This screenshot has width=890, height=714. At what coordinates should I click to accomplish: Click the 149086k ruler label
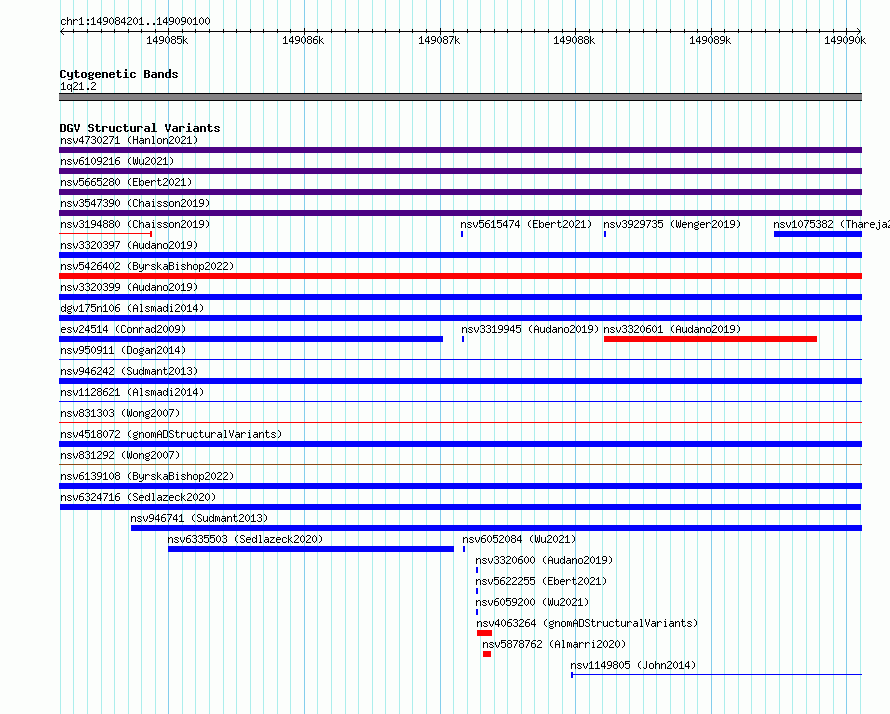(x=303, y=40)
